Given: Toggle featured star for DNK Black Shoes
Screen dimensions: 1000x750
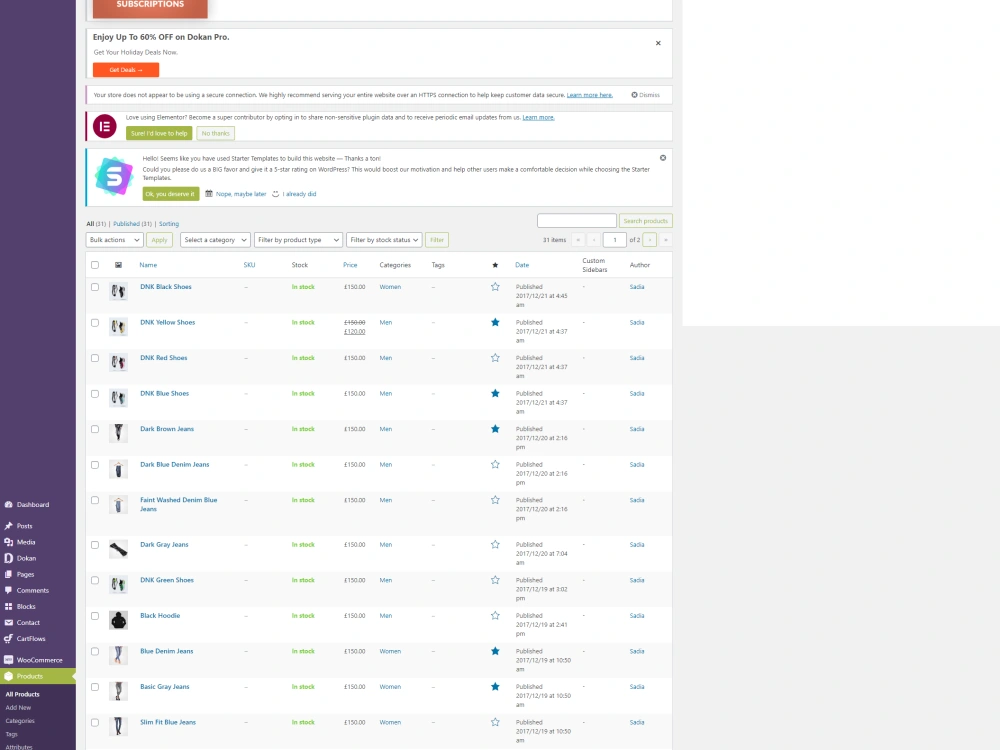Looking at the screenshot, I should 495,287.
